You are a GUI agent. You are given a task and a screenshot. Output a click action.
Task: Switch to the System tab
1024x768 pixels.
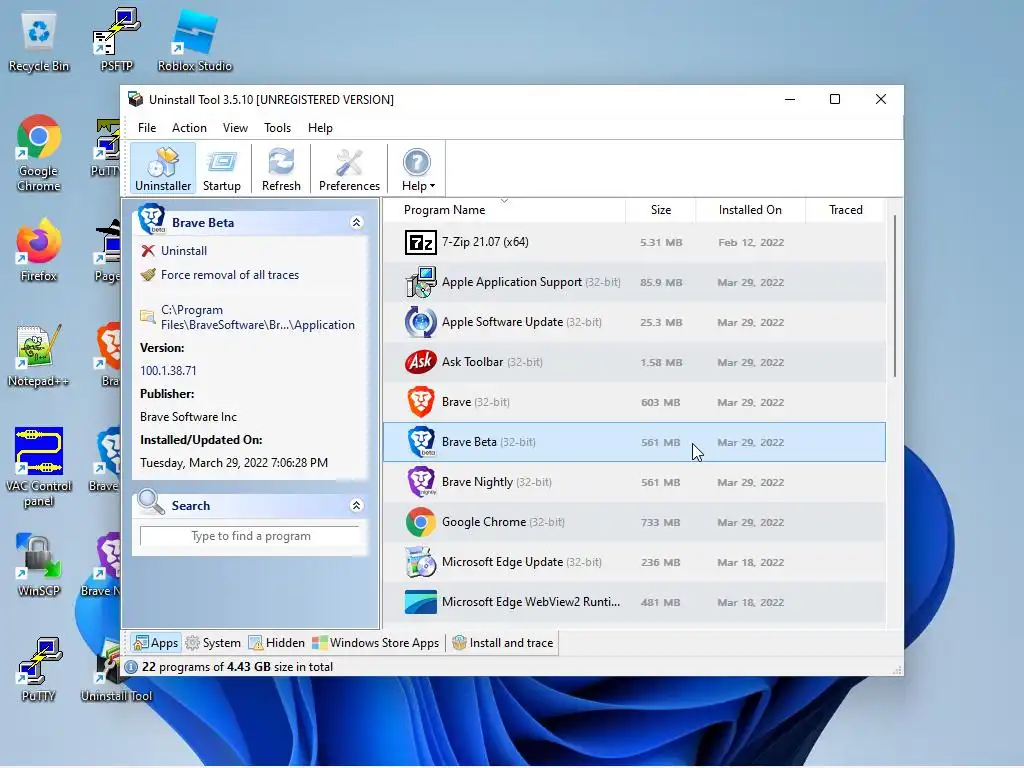(x=213, y=643)
